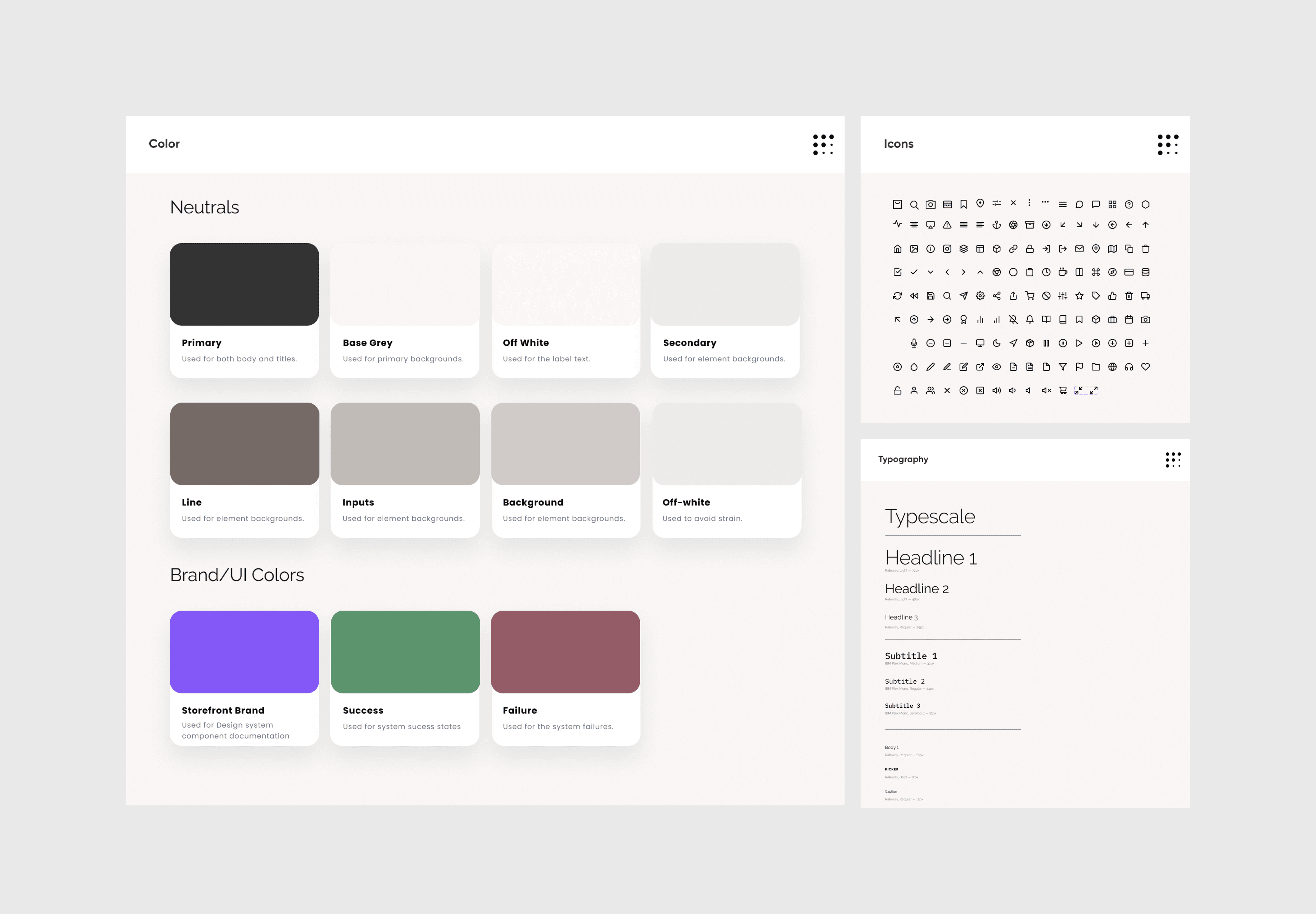Viewport: 1316px width, 914px height.
Task: Click the thumbs up icon
Action: coord(1112,296)
